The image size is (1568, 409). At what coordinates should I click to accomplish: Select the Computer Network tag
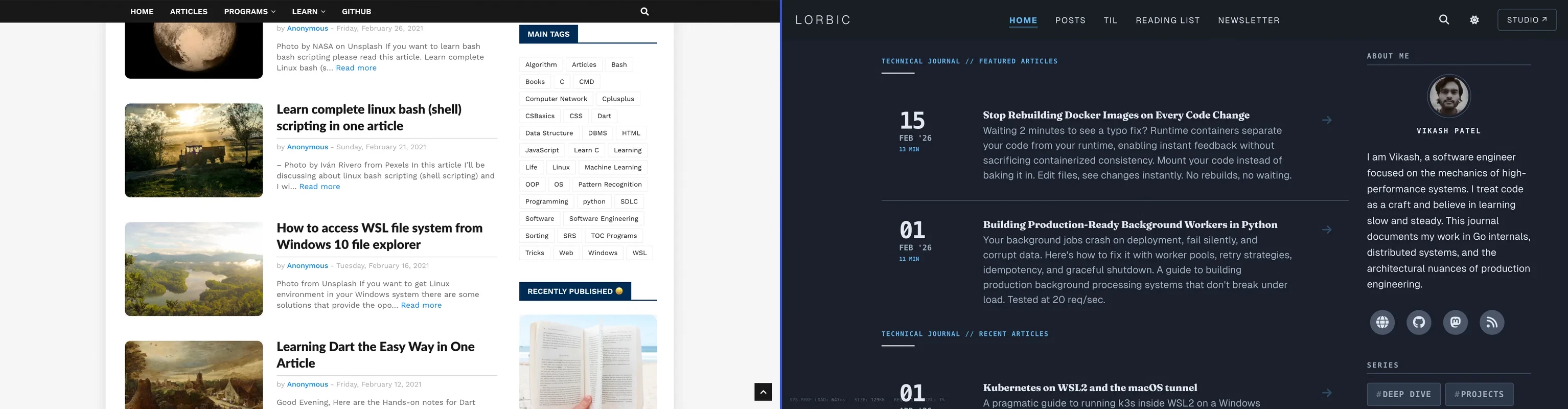coord(557,99)
